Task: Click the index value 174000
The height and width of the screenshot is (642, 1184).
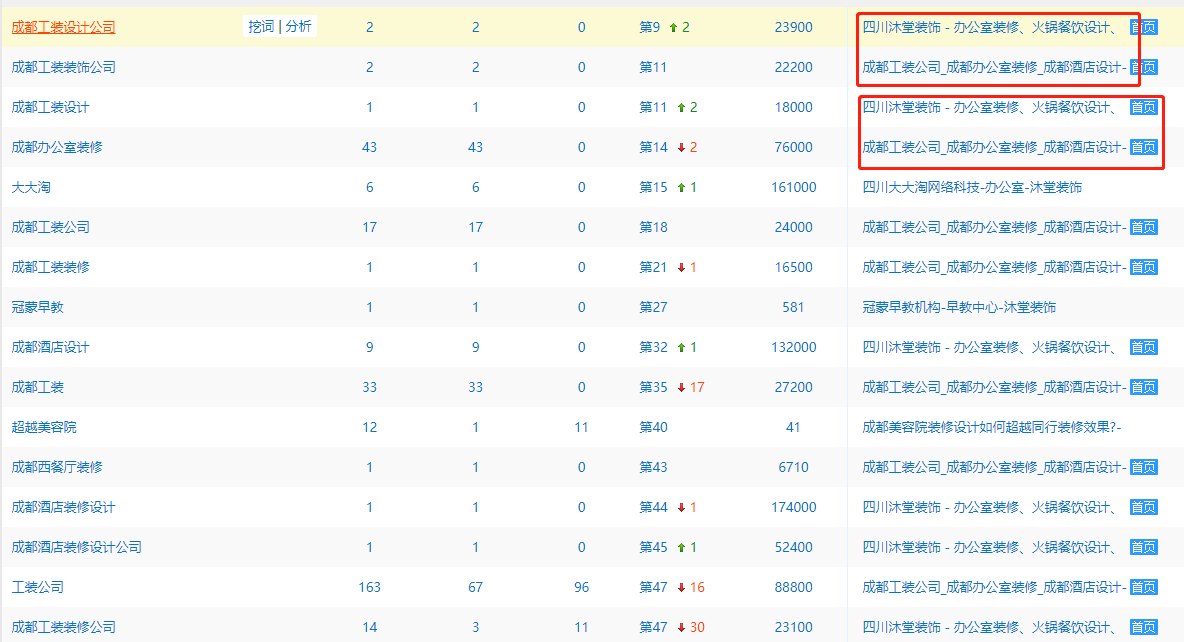Action: (794, 508)
